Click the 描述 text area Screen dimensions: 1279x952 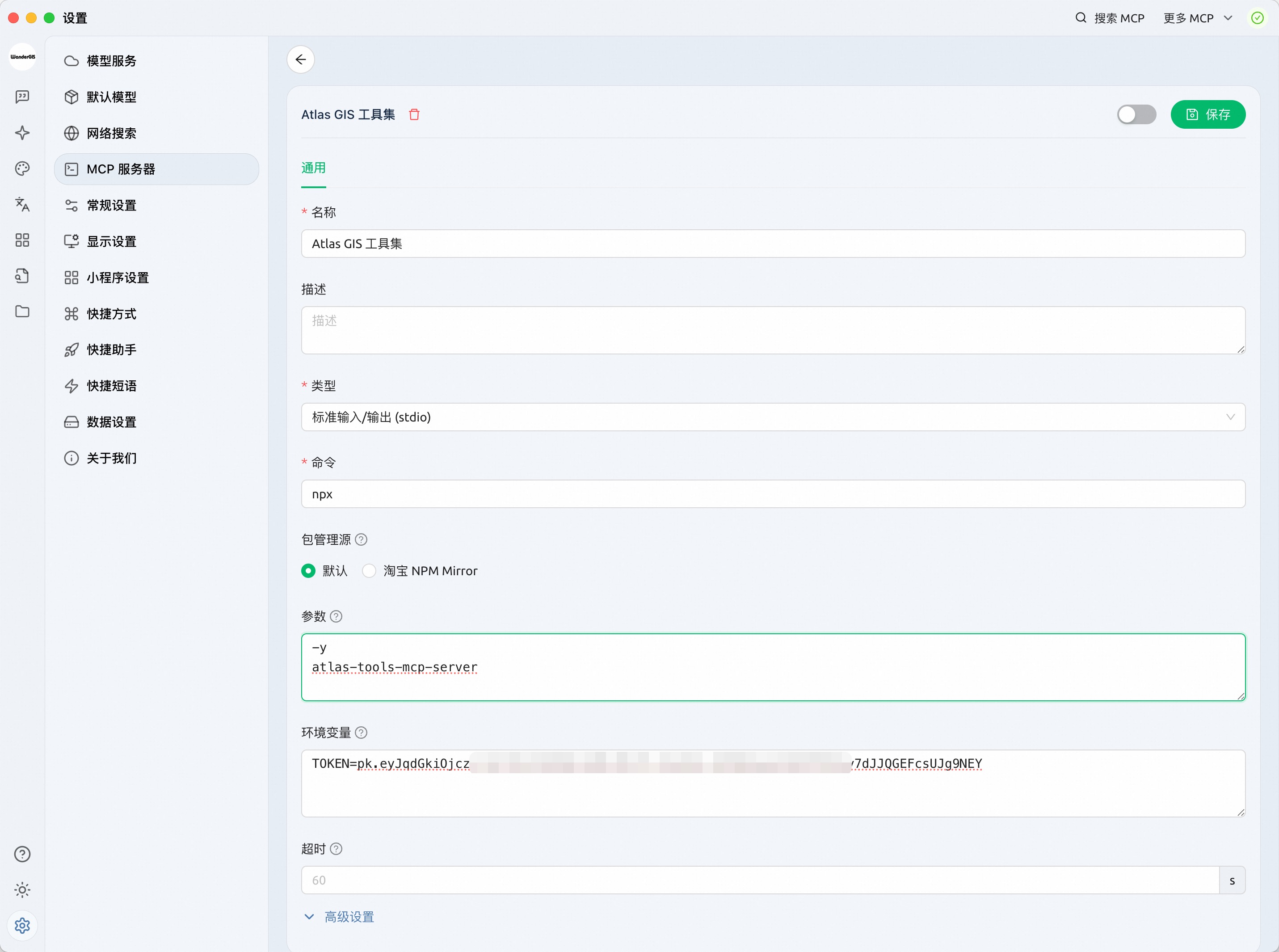pos(773,330)
